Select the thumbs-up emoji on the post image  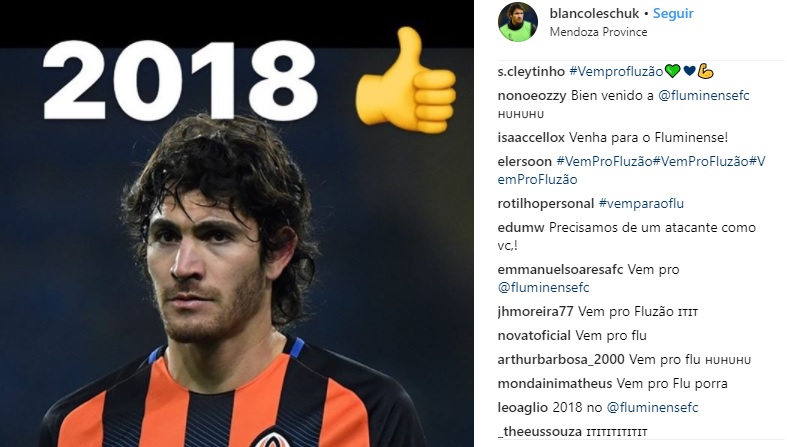(406, 79)
